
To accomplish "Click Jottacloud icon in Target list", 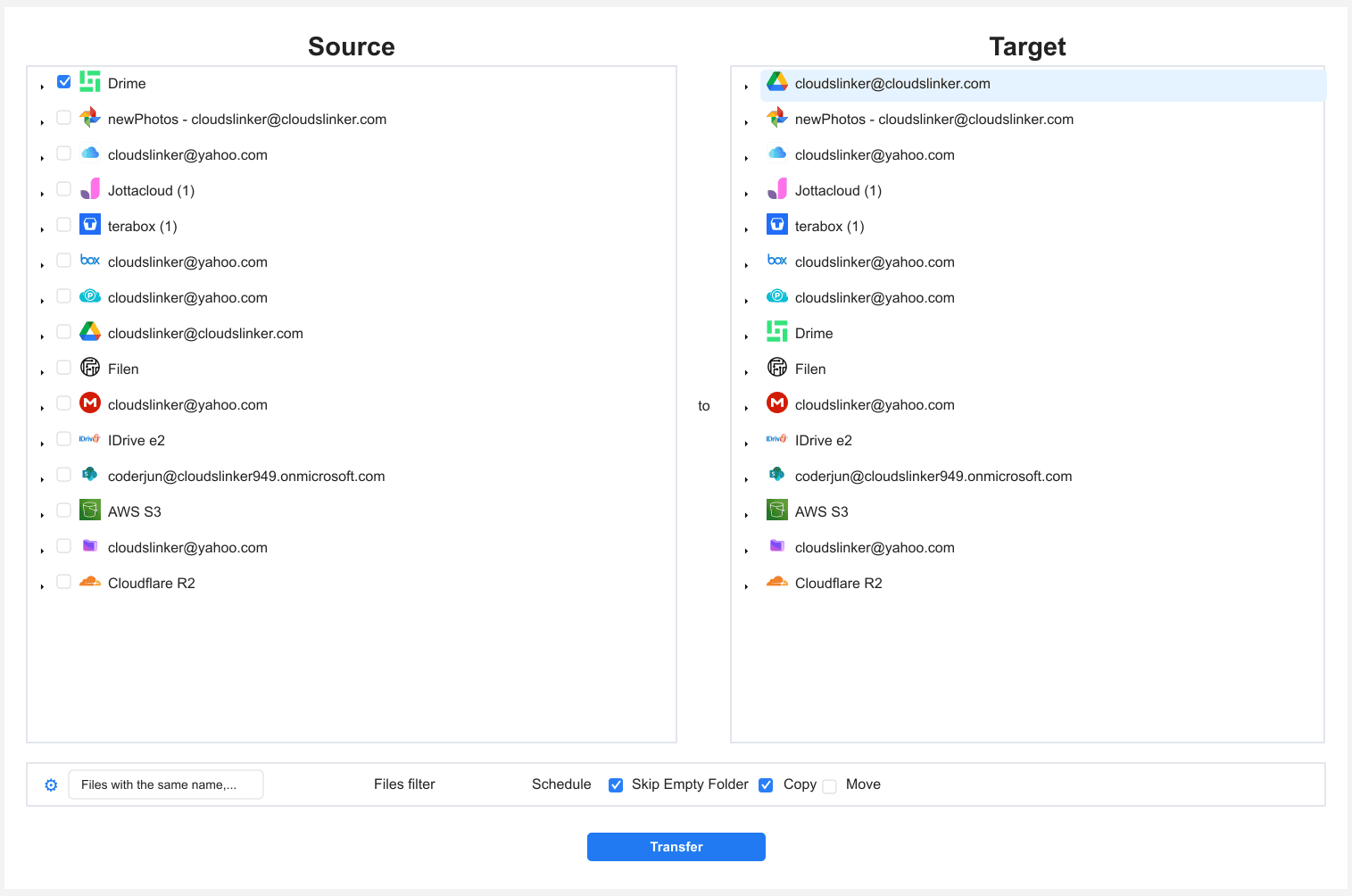I will pyautogui.click(x=777, y=189).
